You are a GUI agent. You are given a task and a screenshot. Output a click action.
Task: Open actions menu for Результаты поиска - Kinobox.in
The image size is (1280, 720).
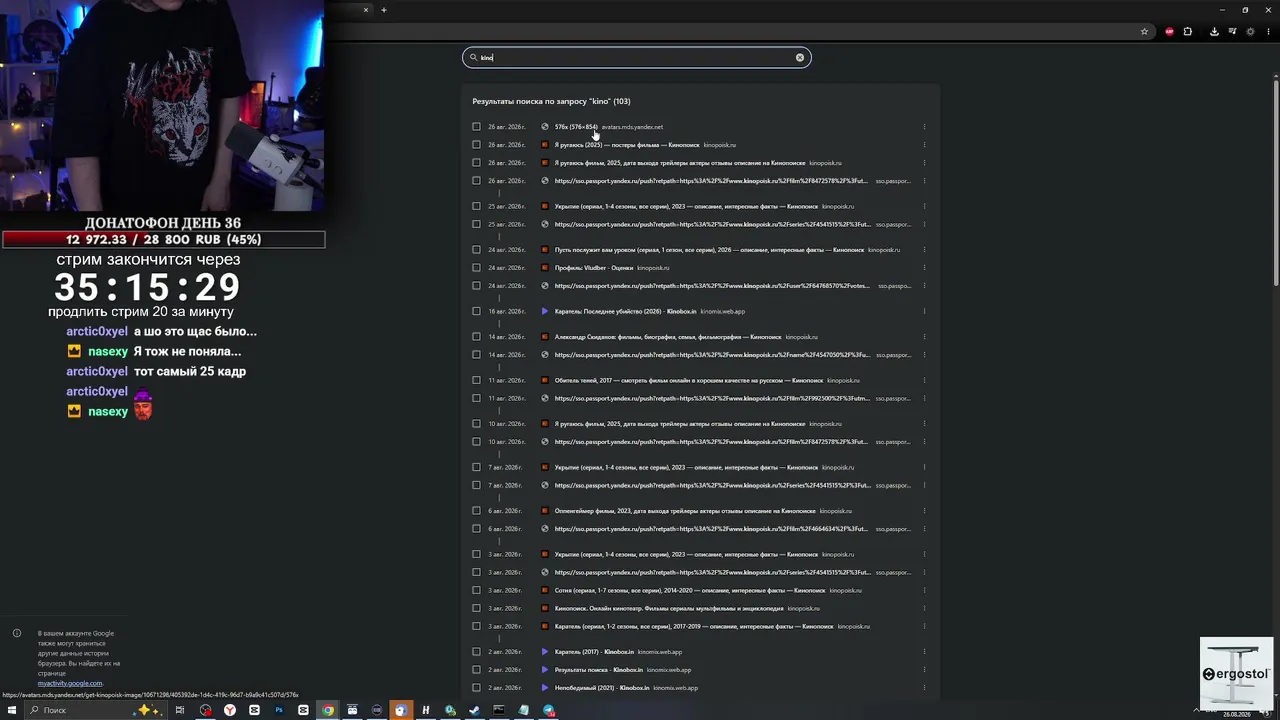point(924,670)
